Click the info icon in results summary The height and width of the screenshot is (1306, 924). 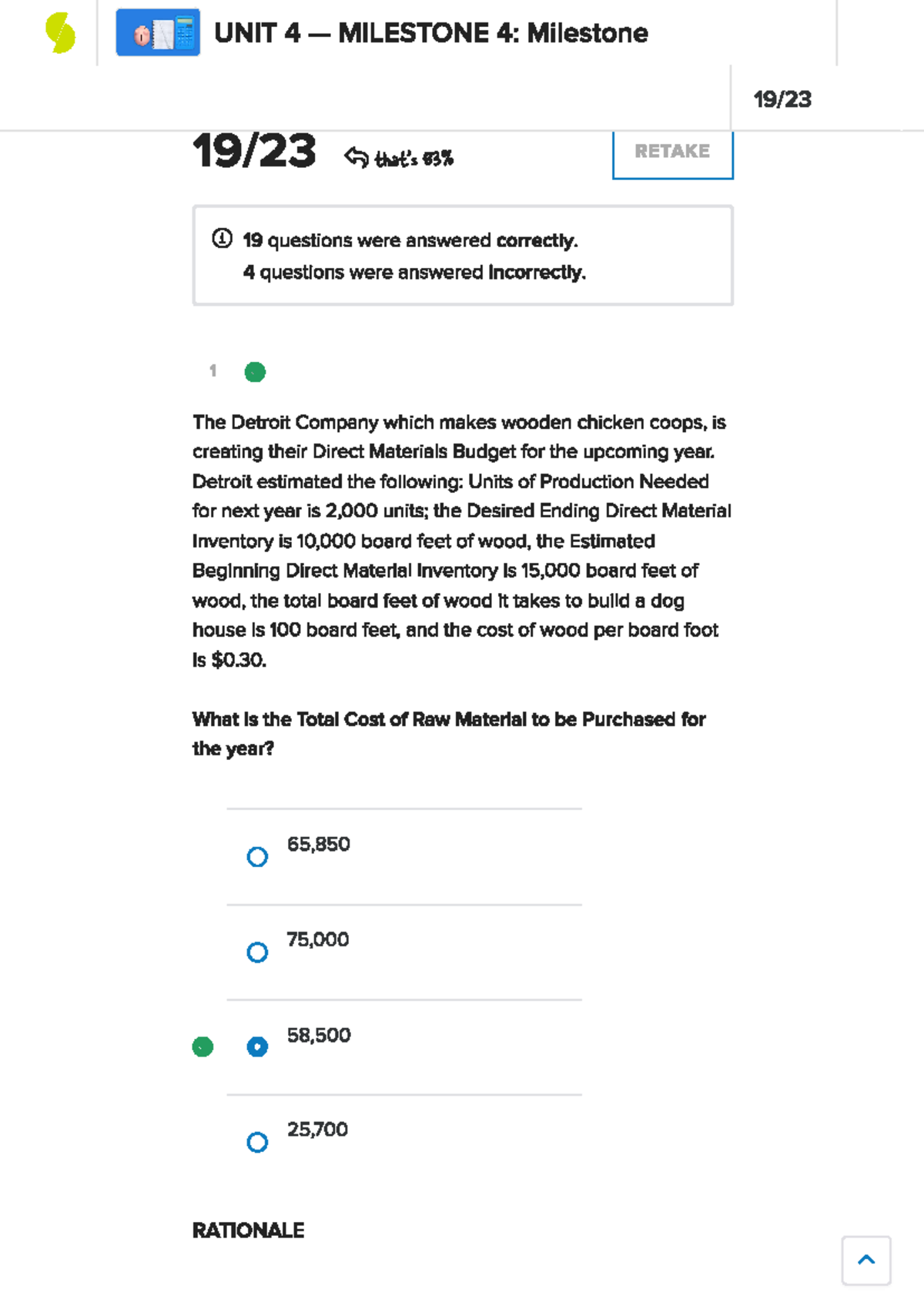[222, 239]
